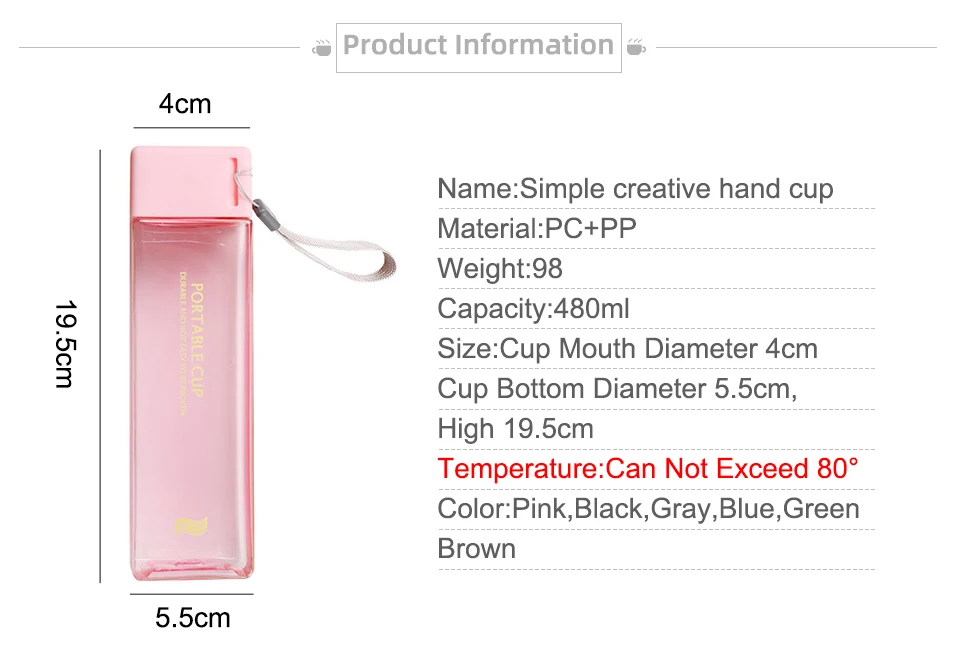The height and width of the screenshot is (651, 960).
Task: Click the teacup icon left of the title
Action: click(x=321, y=47)
